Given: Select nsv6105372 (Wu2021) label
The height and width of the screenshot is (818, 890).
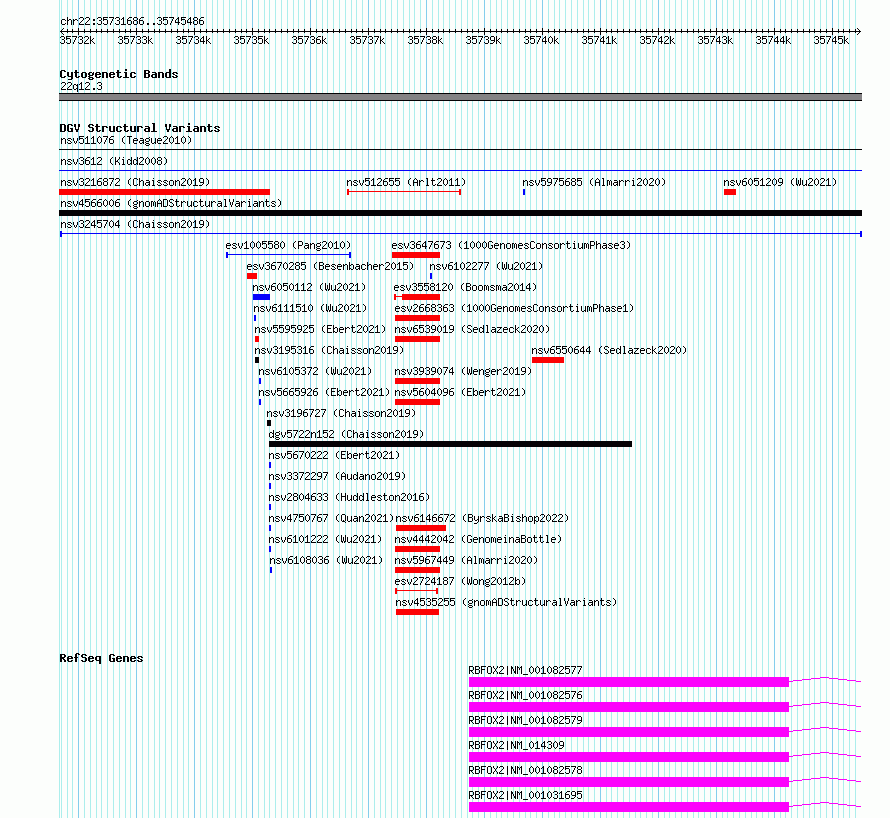Looking at the screenshot, I should click(315, 371).
